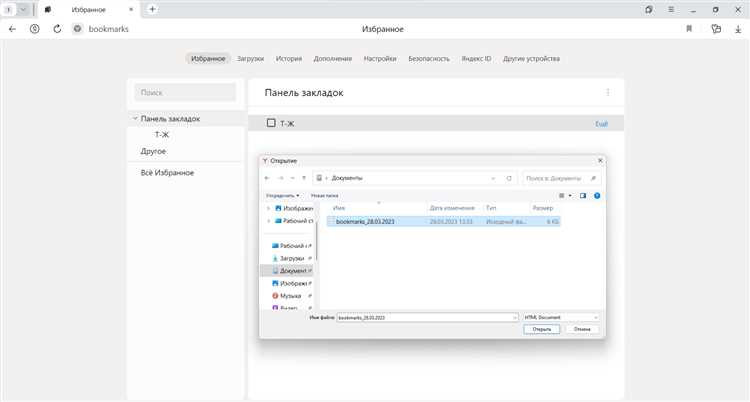The image size is (750, 402).
Task: Tick the Т-Ж bookmark checkbox
Action: pos(271,123)
